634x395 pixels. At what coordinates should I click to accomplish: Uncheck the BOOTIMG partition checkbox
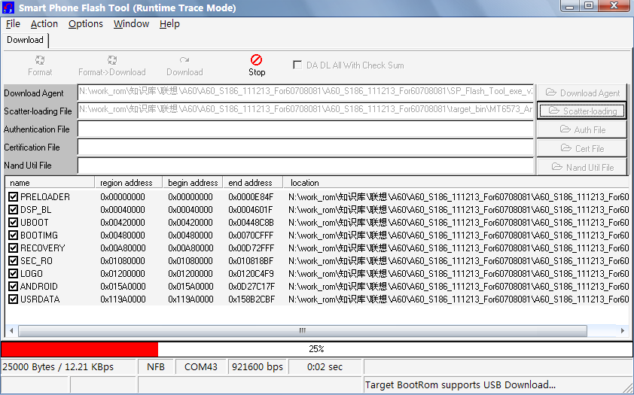coord(13,235)
